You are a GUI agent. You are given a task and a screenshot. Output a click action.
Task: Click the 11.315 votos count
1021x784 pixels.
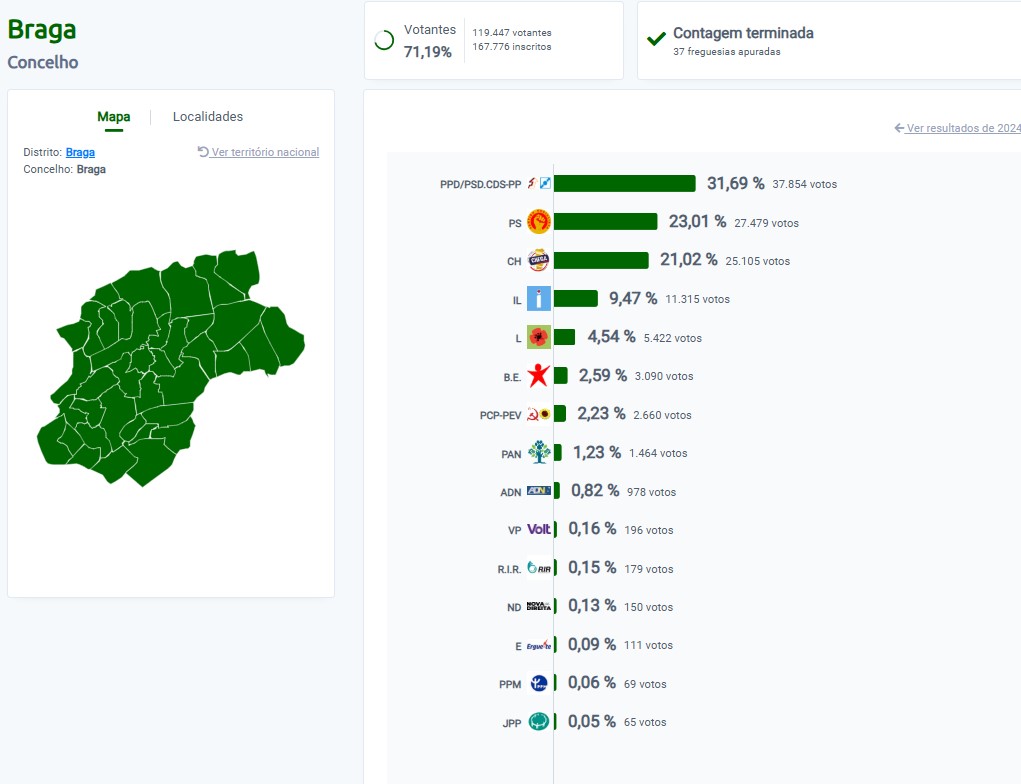(x=697, y=300)
